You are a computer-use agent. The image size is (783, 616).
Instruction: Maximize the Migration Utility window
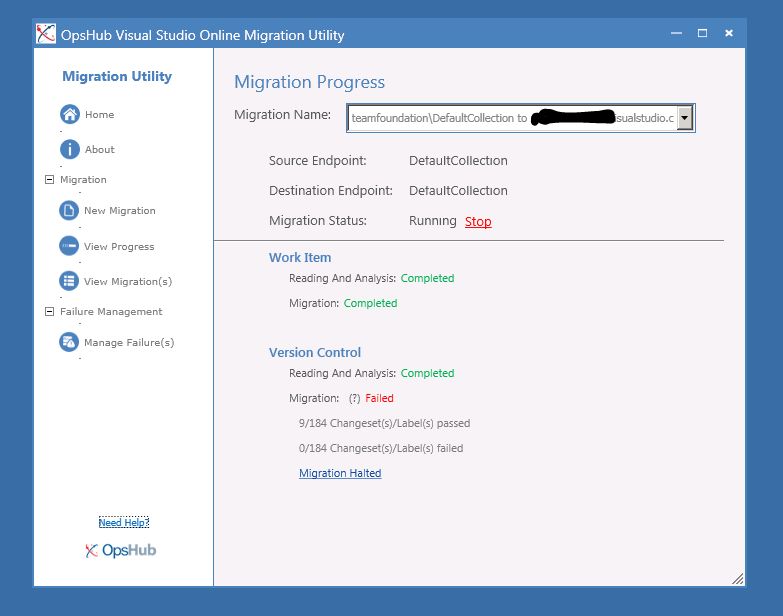pos(702,33)
